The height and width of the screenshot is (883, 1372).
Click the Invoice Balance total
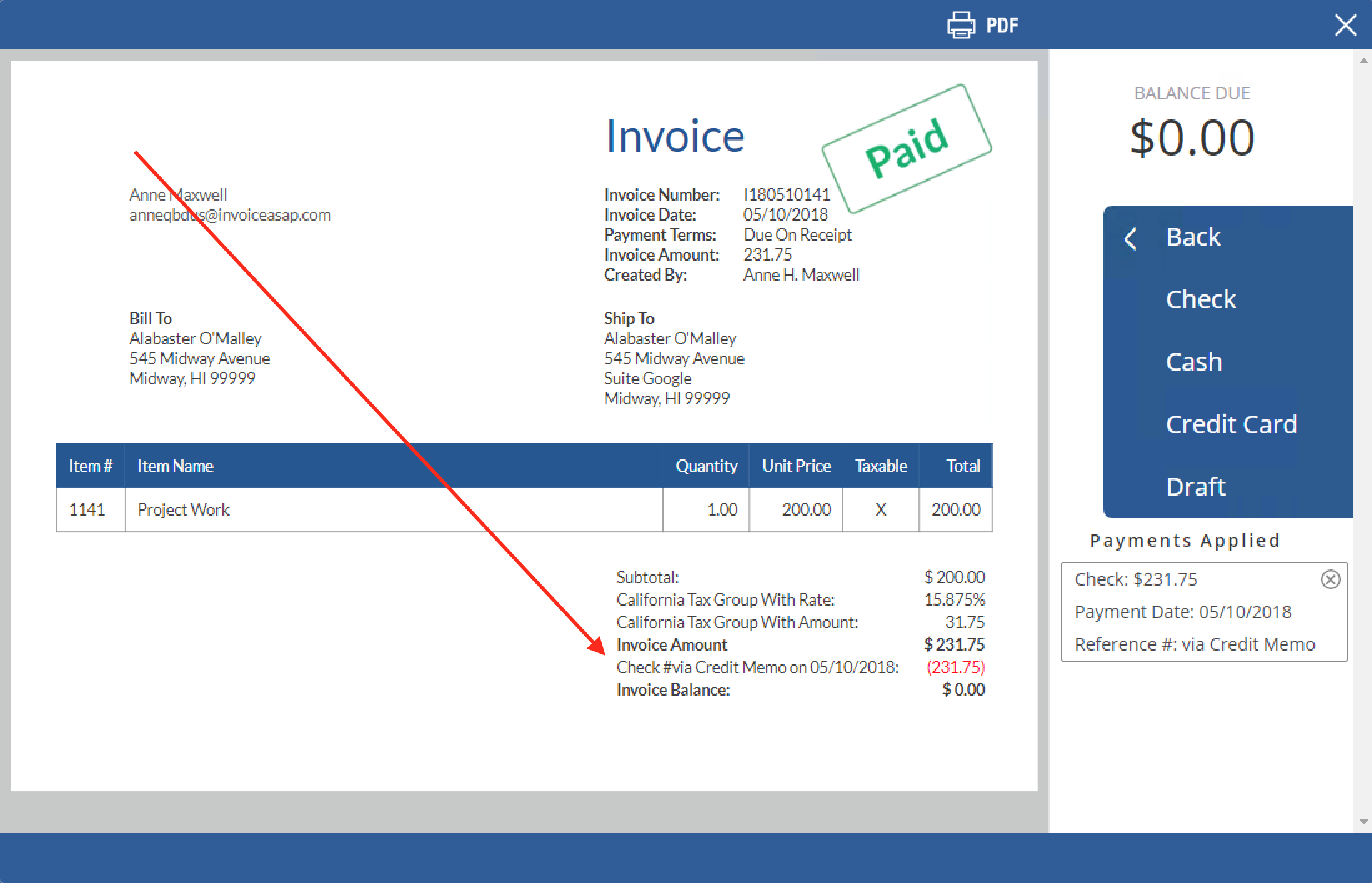coord(673,689)
